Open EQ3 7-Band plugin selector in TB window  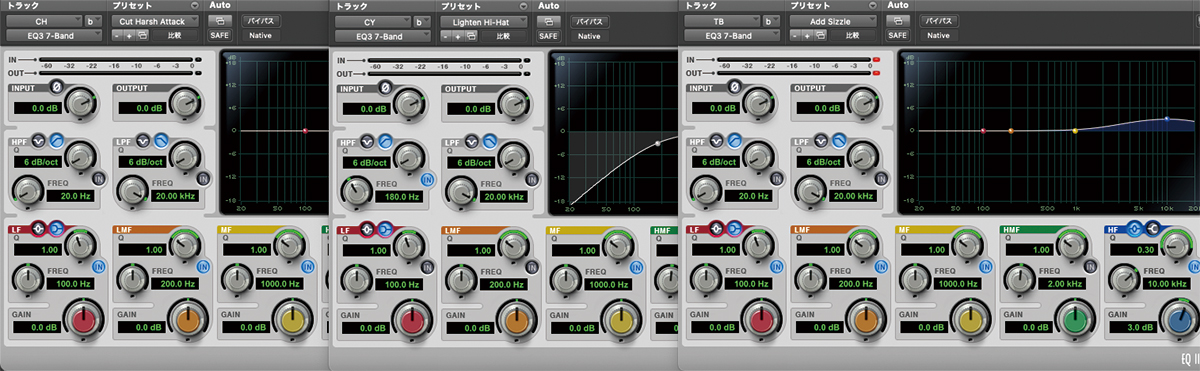point(733,36)
